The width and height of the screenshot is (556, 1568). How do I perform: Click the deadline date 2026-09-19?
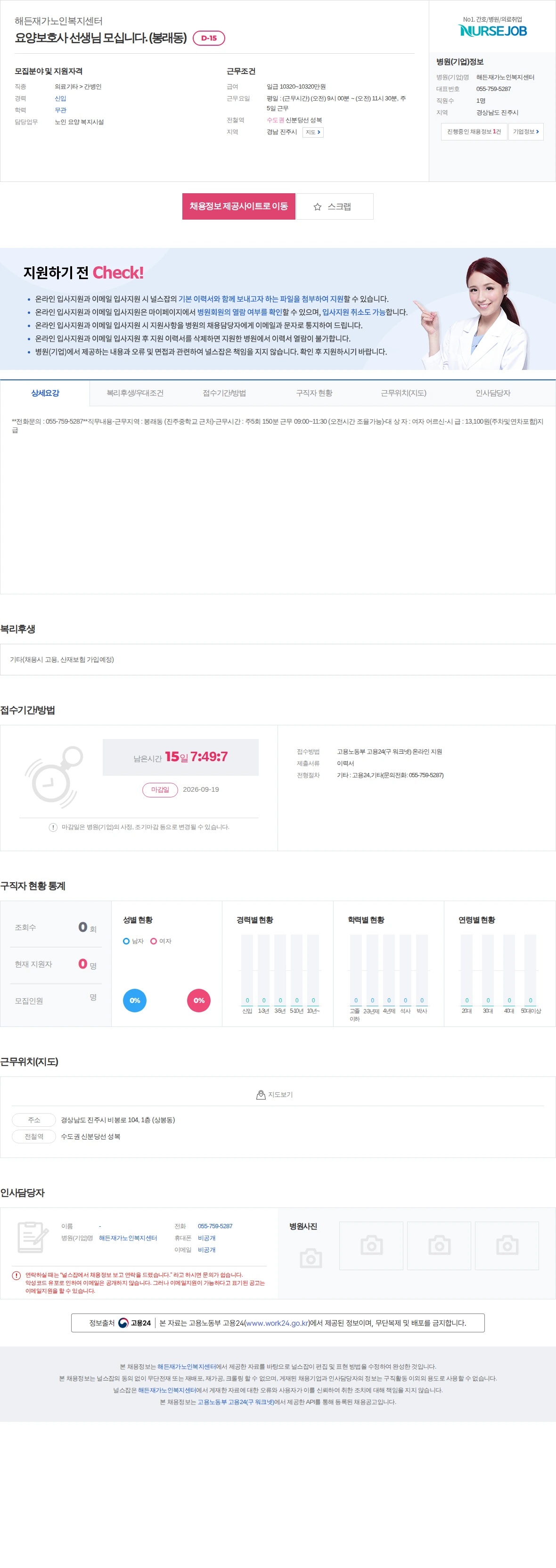point(201,789)
